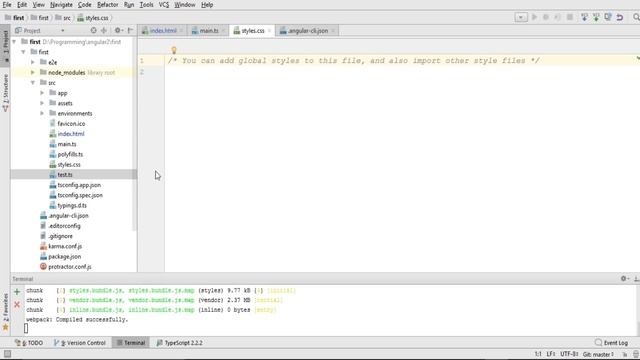Click the VCS Update Project icon

pyautogui.click(x=584, y=17)
